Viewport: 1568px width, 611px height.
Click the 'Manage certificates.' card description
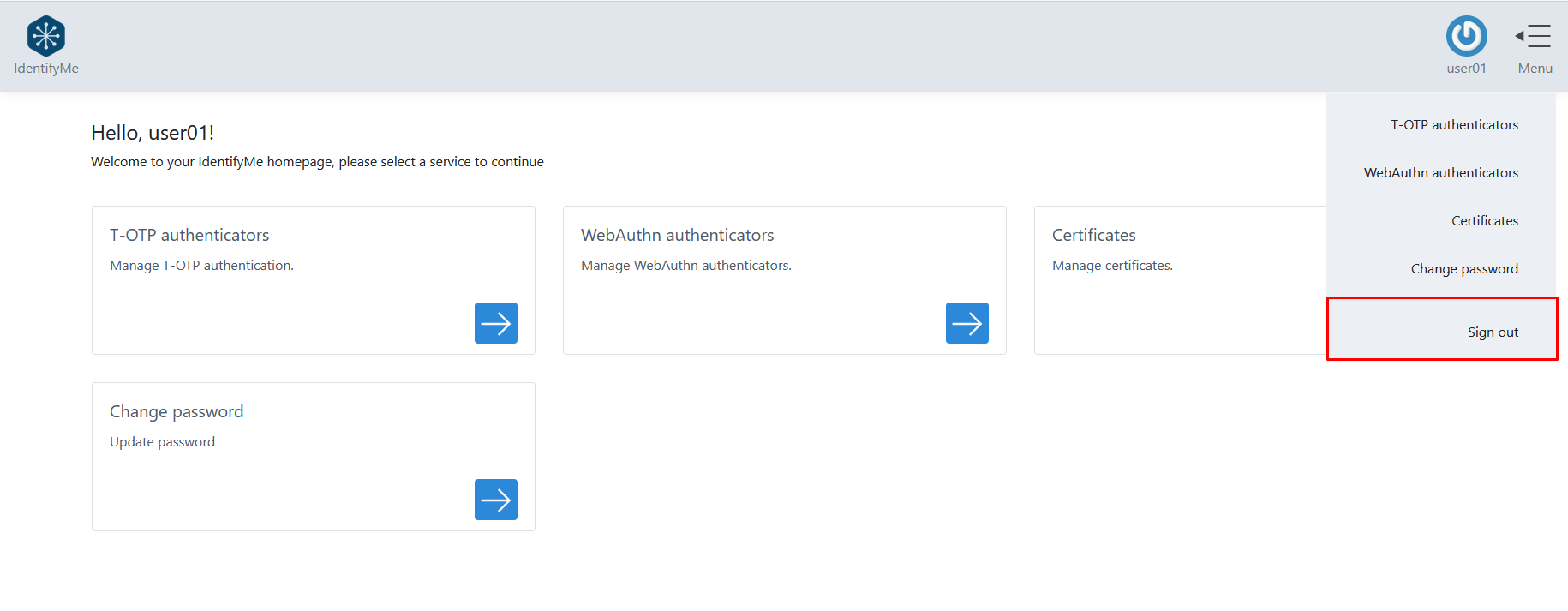pos(1112,266)
